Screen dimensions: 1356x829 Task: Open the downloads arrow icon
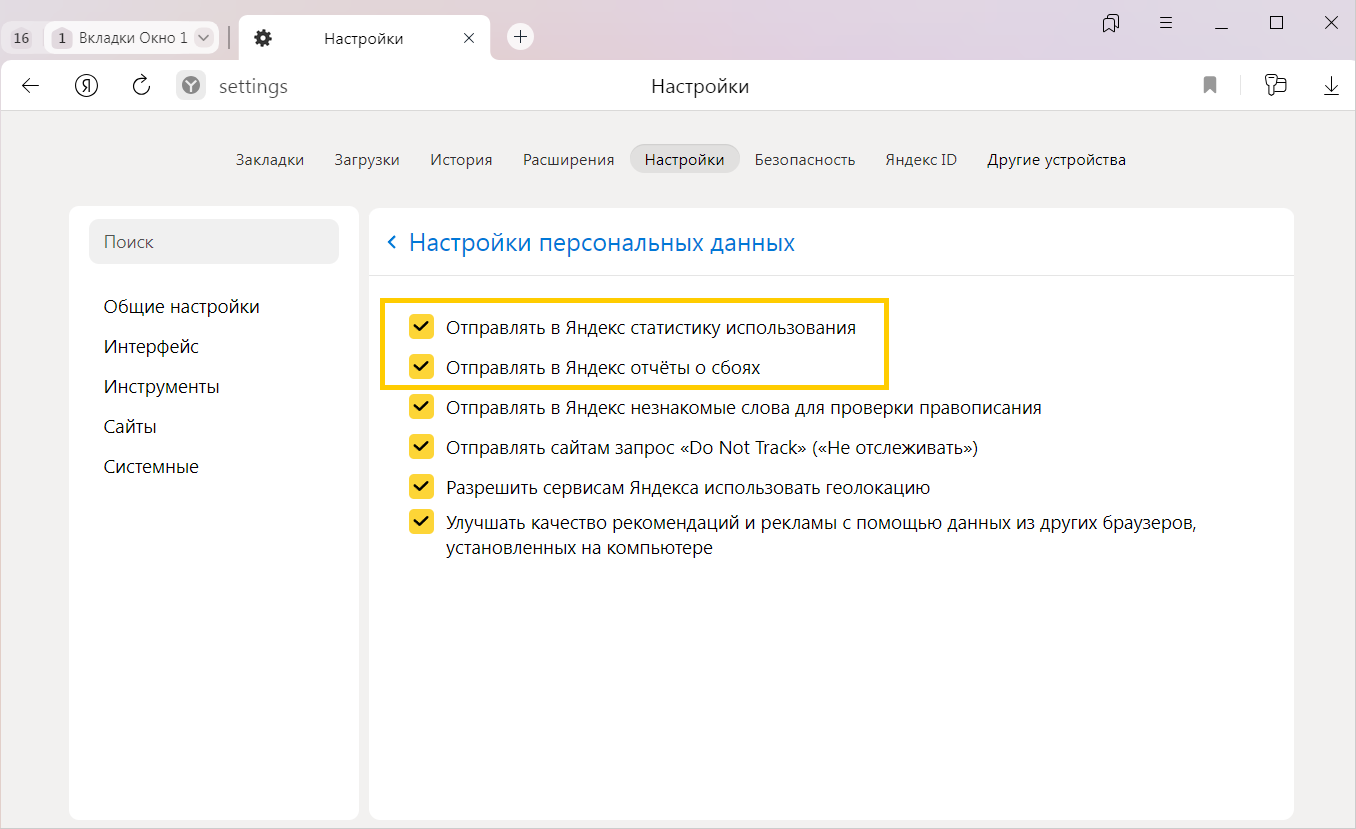pyautogui.click(x=1331, y=86)
